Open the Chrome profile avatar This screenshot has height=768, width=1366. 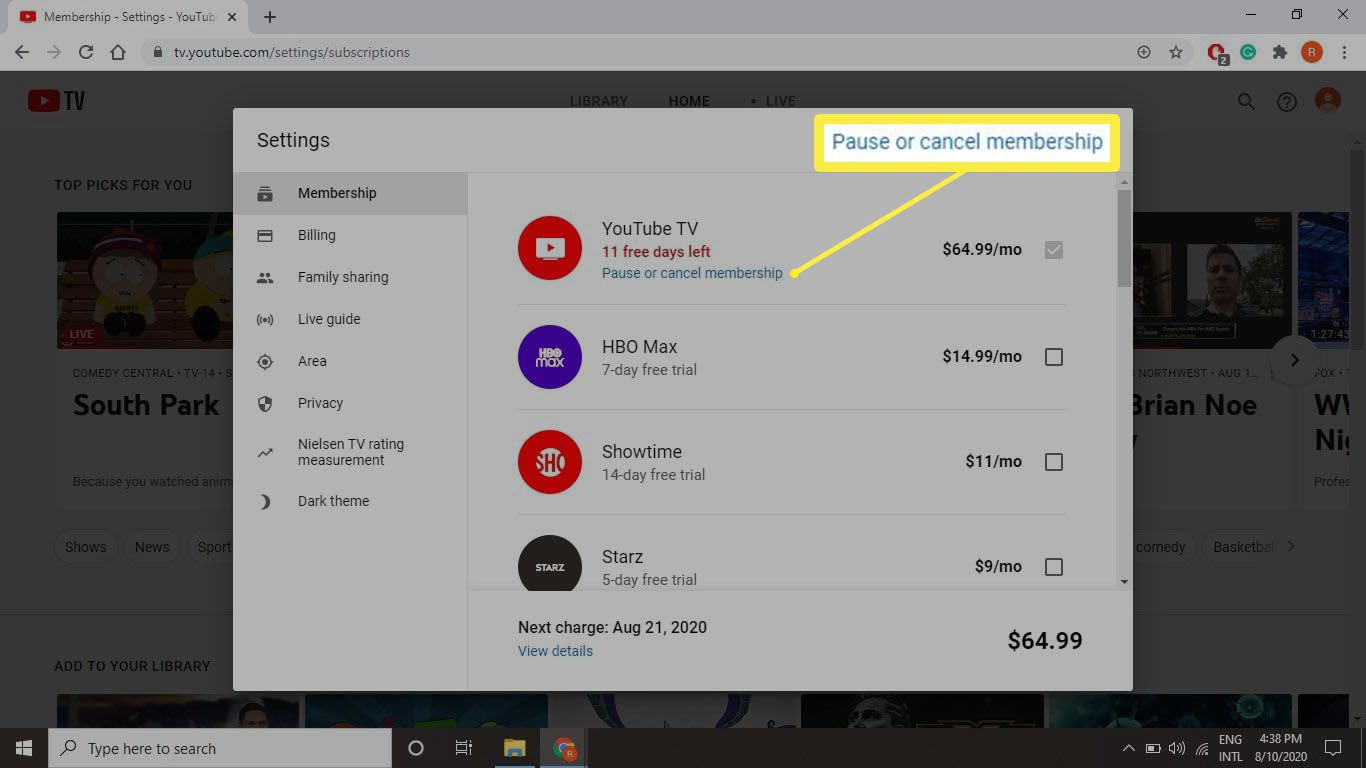[x=1311, y=52]
